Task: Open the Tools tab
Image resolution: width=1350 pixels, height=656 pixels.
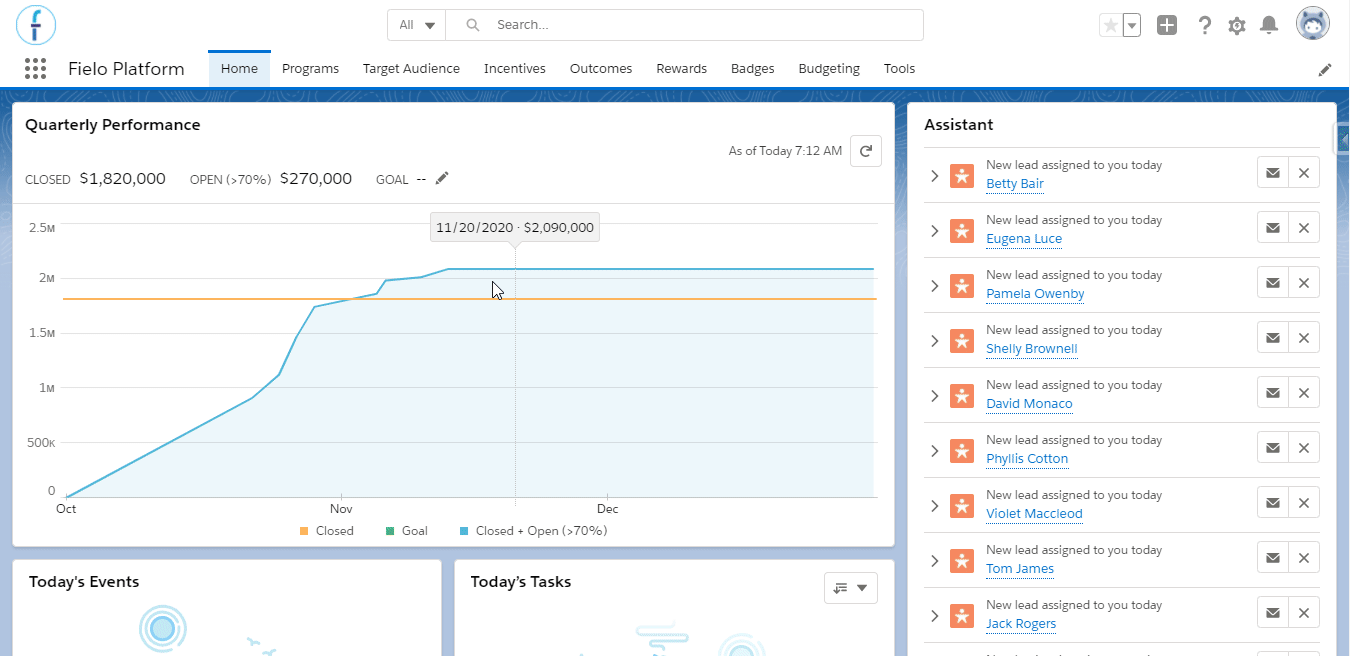Action: 900,69
